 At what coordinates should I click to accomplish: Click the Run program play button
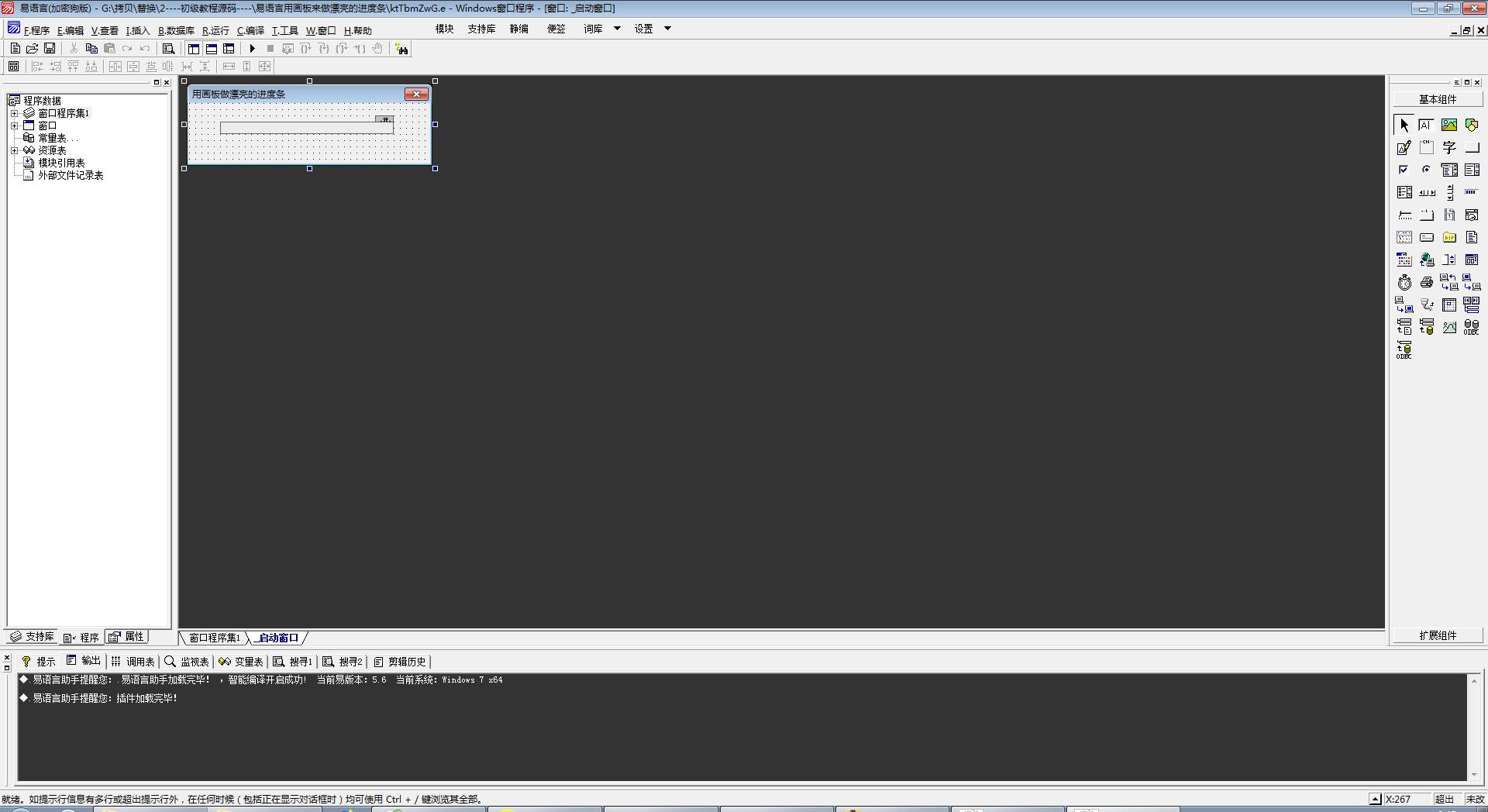(252, 49)
